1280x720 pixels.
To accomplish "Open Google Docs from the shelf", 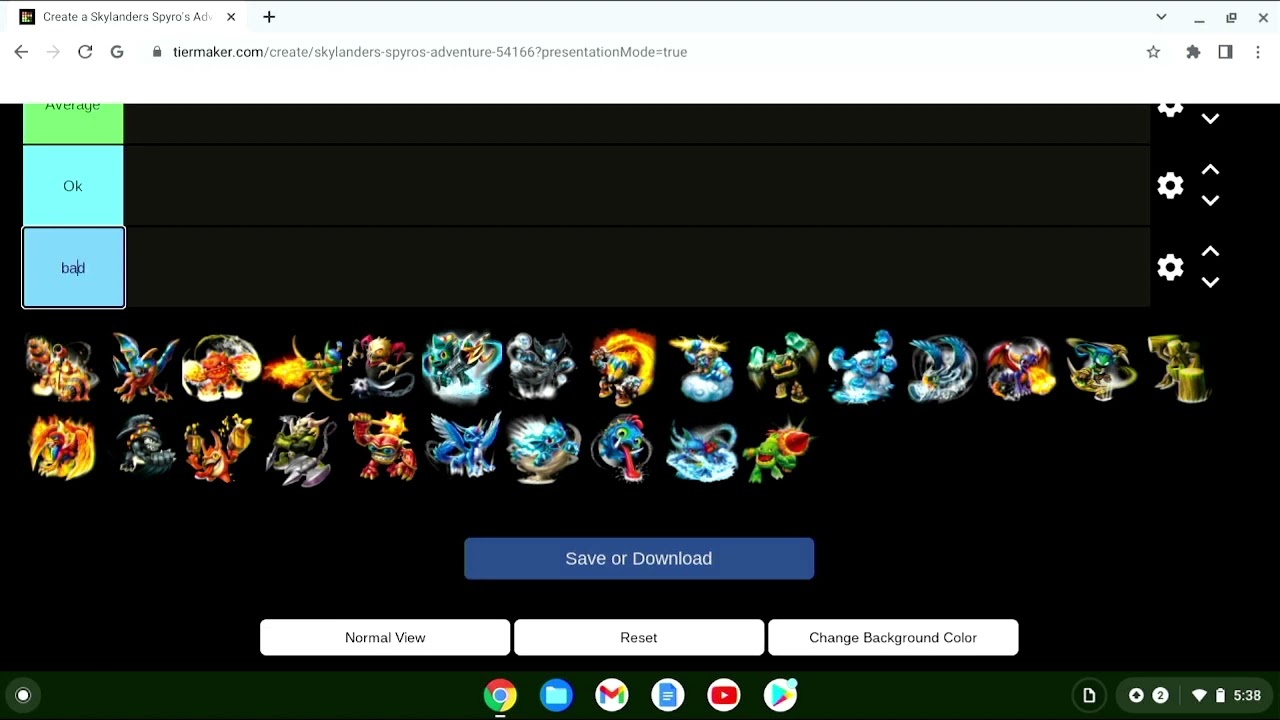I will [668, 695].
